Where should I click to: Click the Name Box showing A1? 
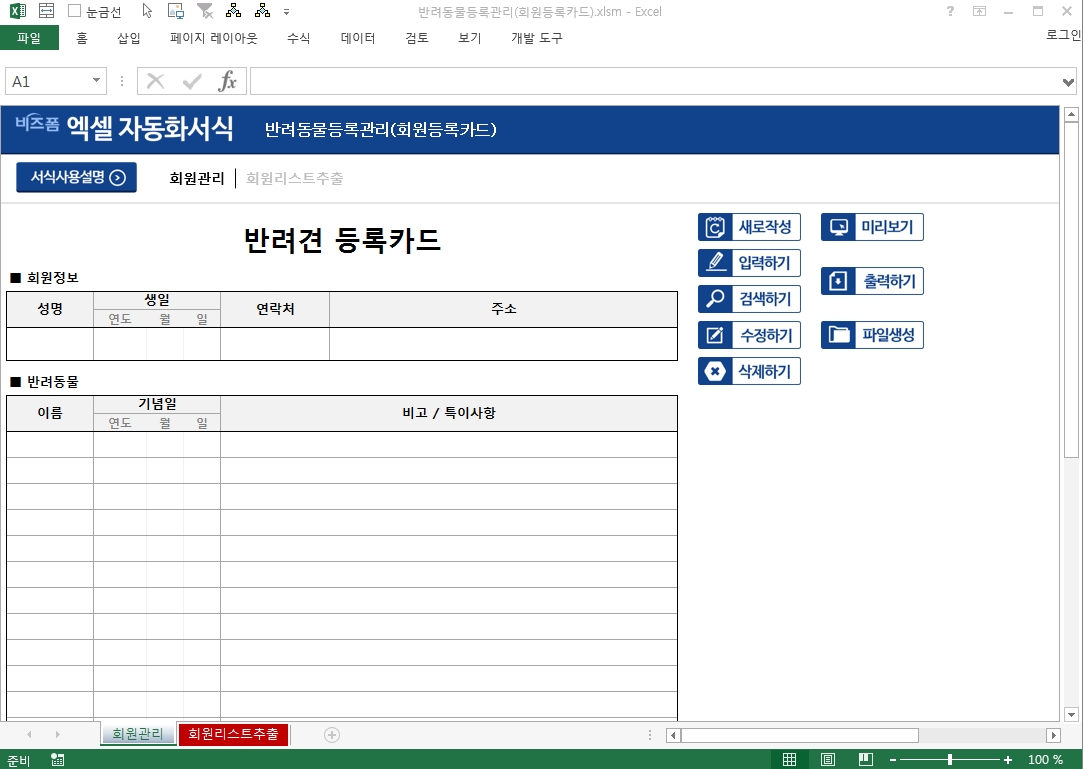[x=47, y=82]
